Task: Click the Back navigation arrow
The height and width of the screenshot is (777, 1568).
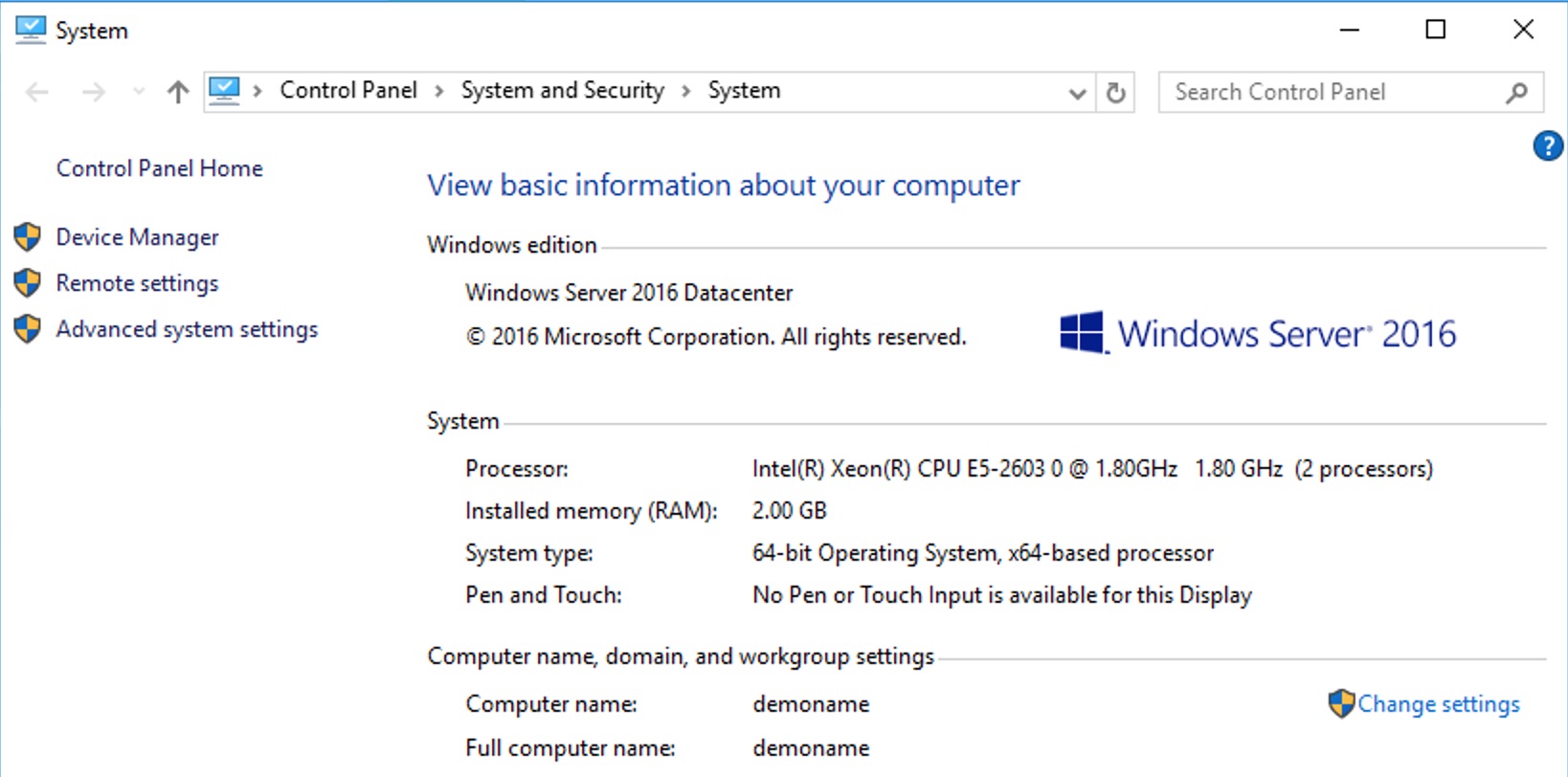Action: (x=37, y=92)
